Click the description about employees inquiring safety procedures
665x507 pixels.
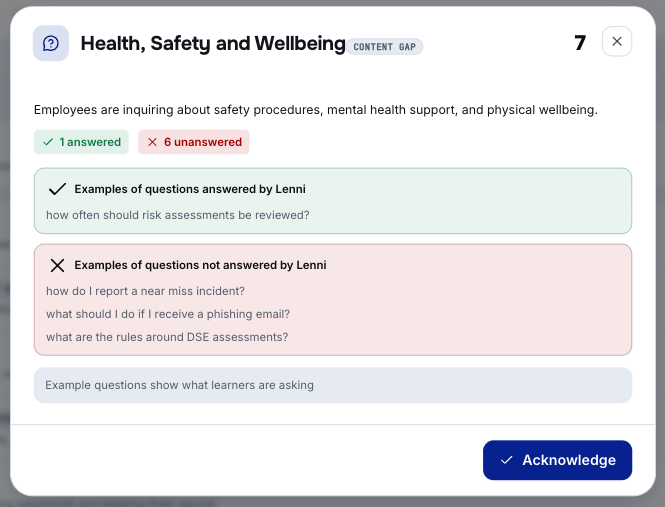tap(316, 110)
